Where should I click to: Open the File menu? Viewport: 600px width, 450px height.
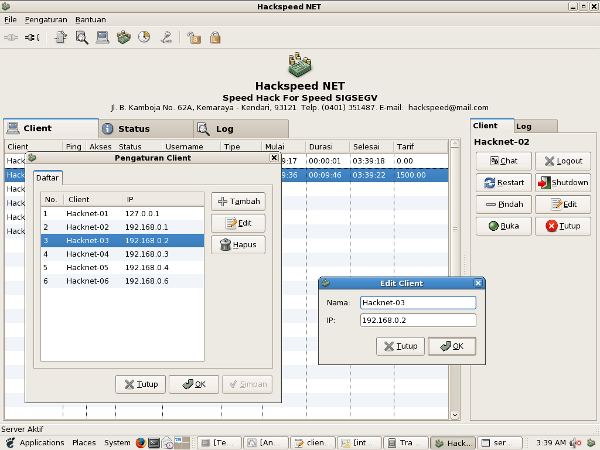[x=10, y=20]
